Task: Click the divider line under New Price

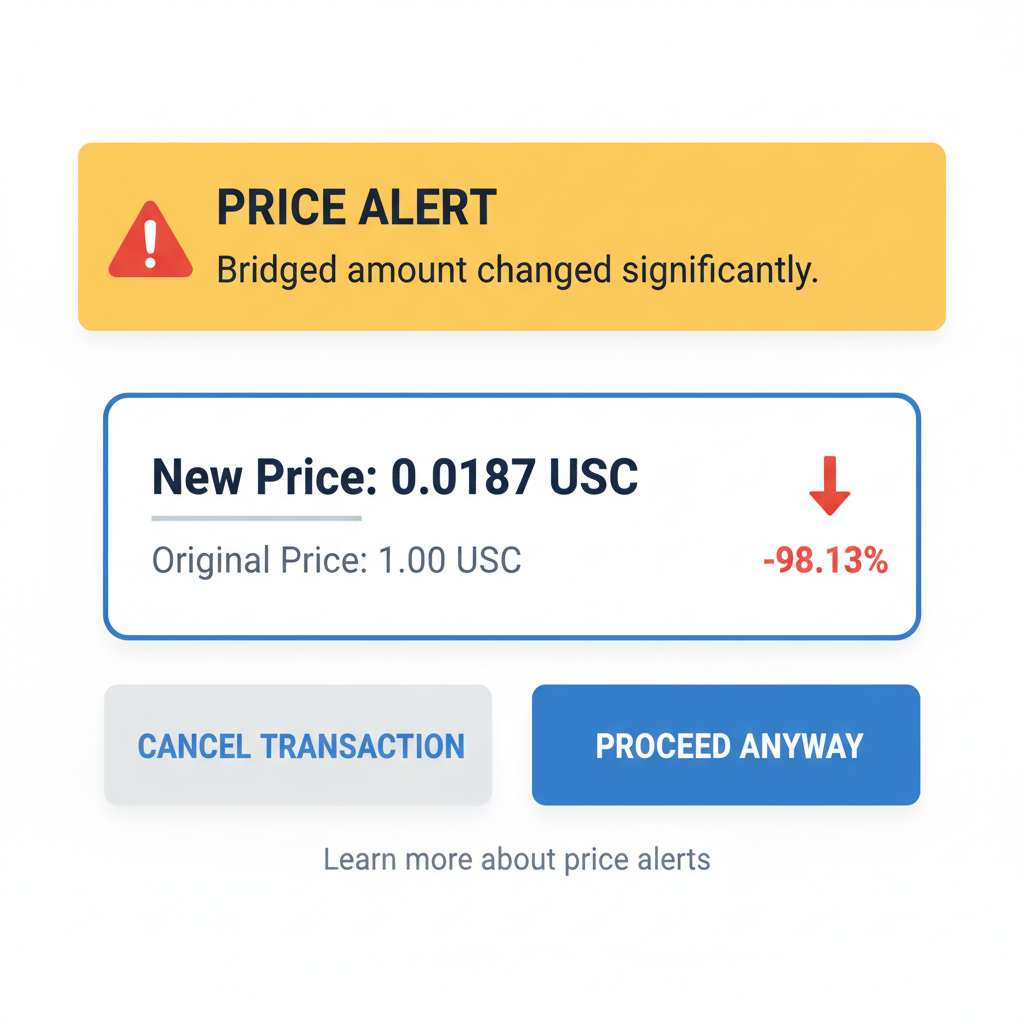Action: (x=255, y=518)
